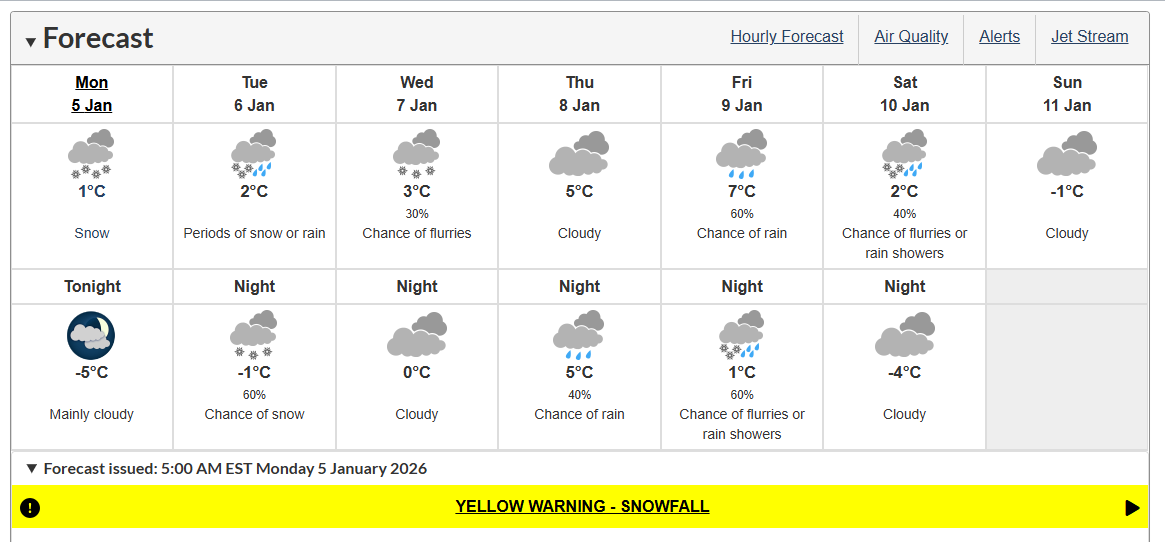Click Sunday's cloudy weather icon

[x=1067, y=153]
